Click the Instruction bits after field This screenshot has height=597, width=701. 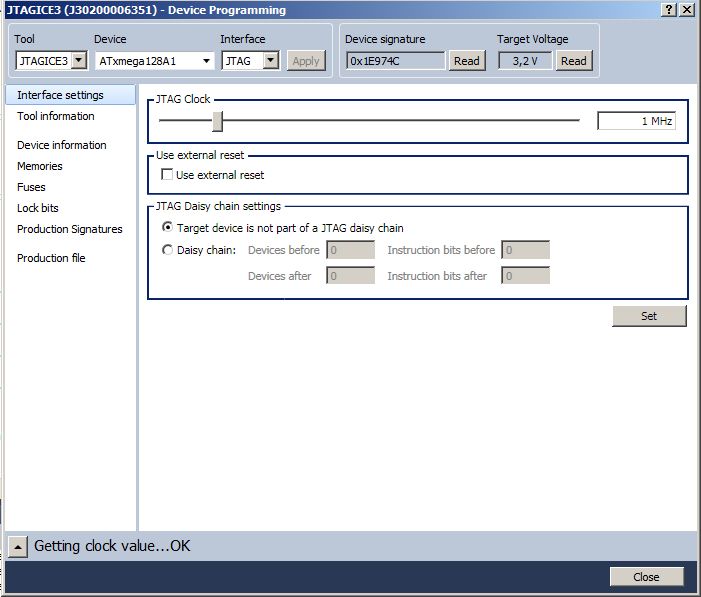tap(525, 275)
